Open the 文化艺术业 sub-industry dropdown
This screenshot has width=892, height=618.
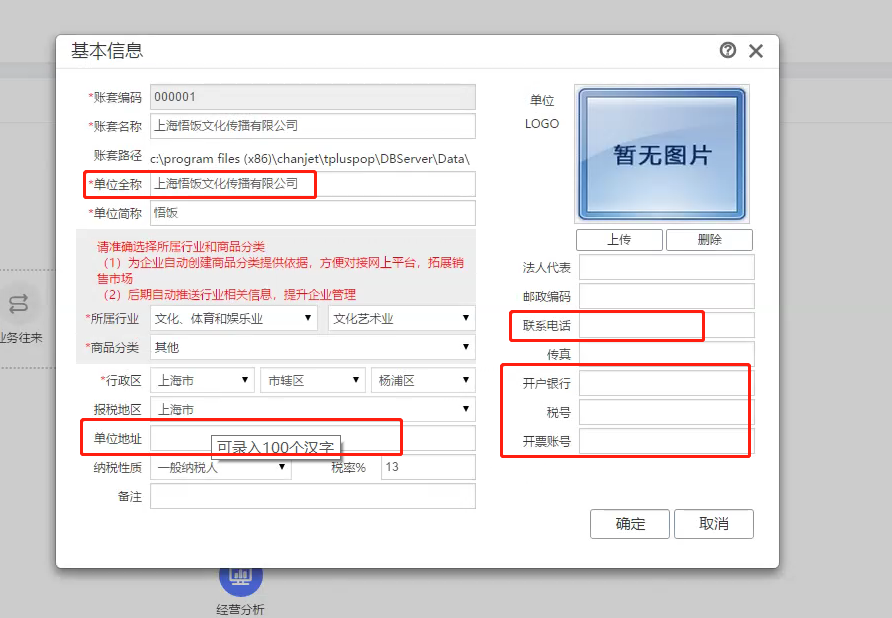point(402,318)
